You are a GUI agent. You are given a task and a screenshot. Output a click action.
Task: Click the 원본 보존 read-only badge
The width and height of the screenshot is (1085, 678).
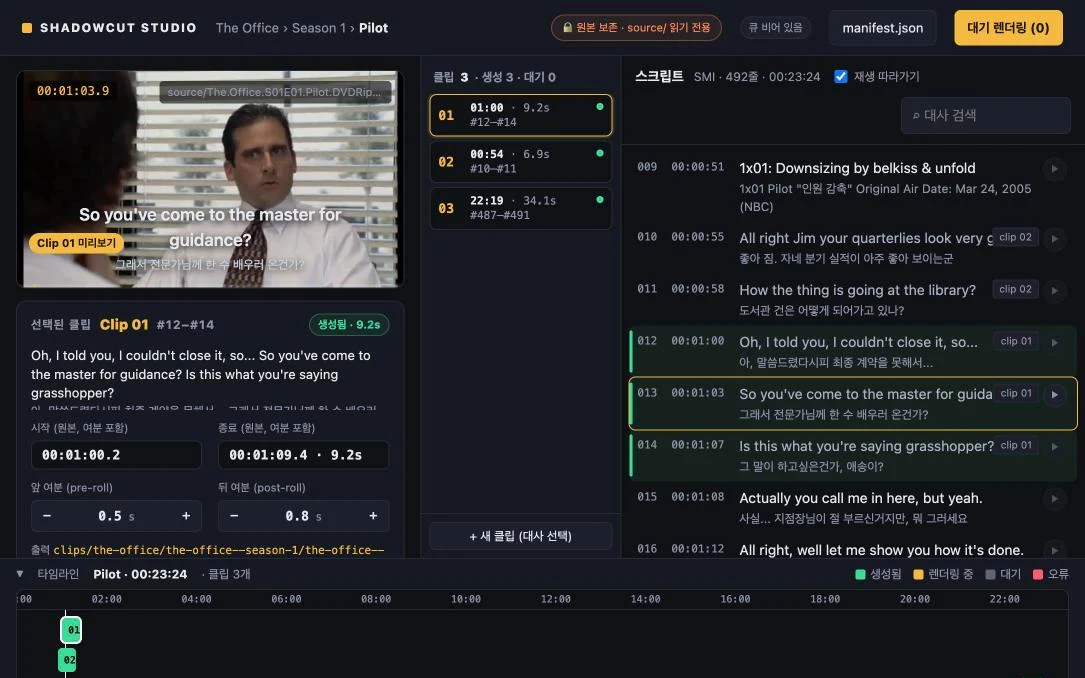(636, 28)
